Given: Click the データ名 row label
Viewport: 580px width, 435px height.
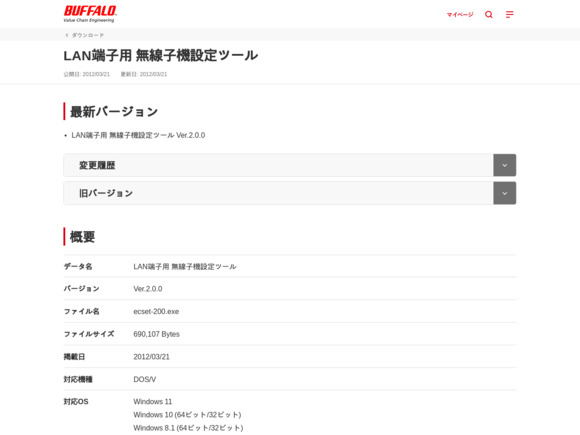Looking at the screenshot, I should 78,266.
